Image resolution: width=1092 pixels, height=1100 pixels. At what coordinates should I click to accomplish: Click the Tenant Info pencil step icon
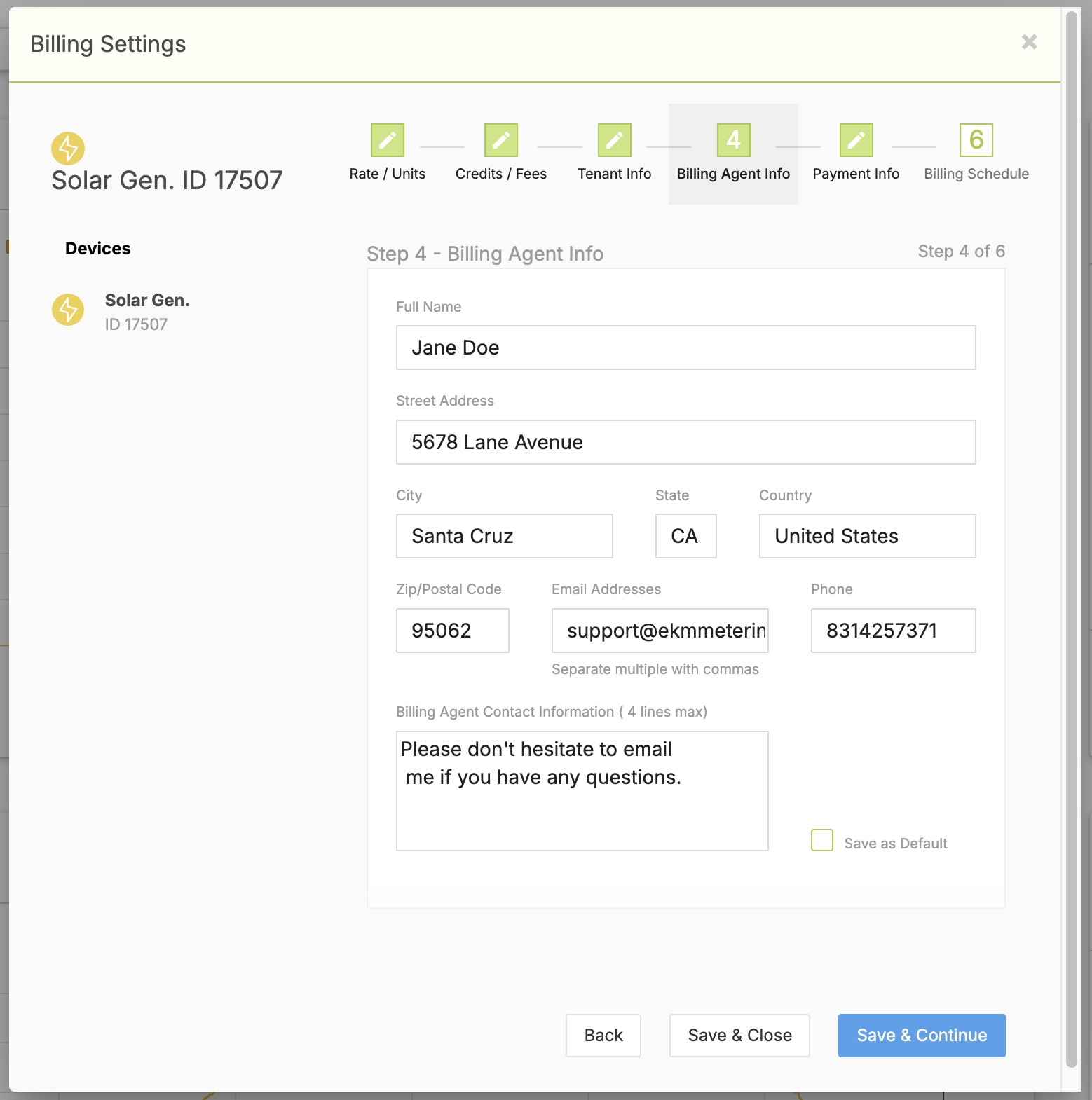(x=615, y=140)
